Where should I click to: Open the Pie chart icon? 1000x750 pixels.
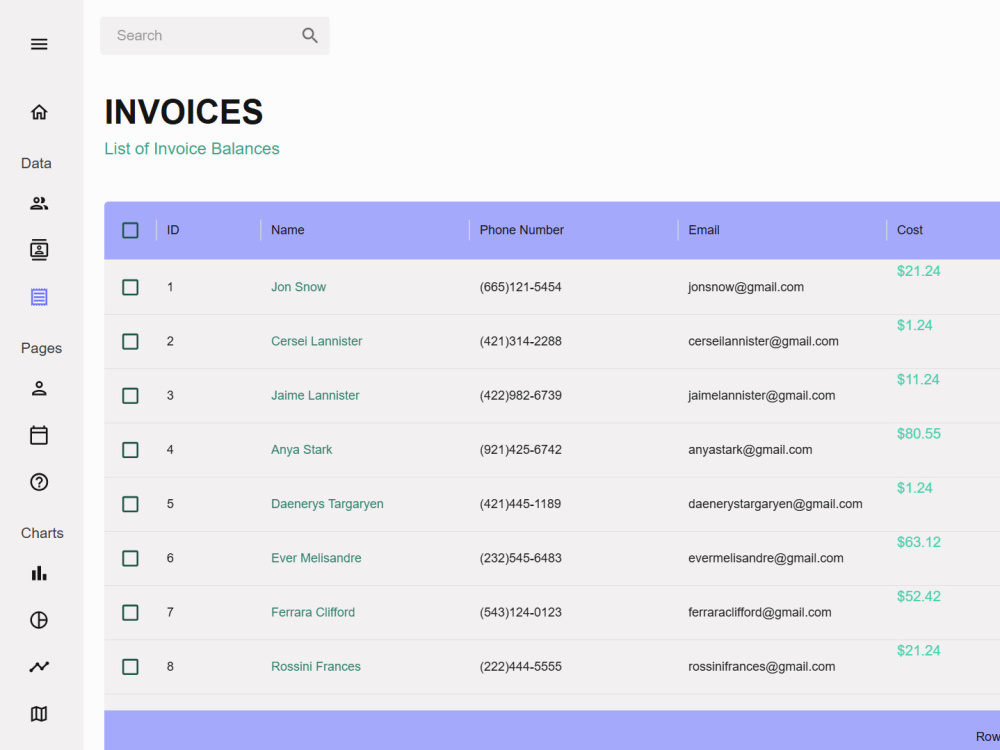pyautogui.click(x=39, y=620)
